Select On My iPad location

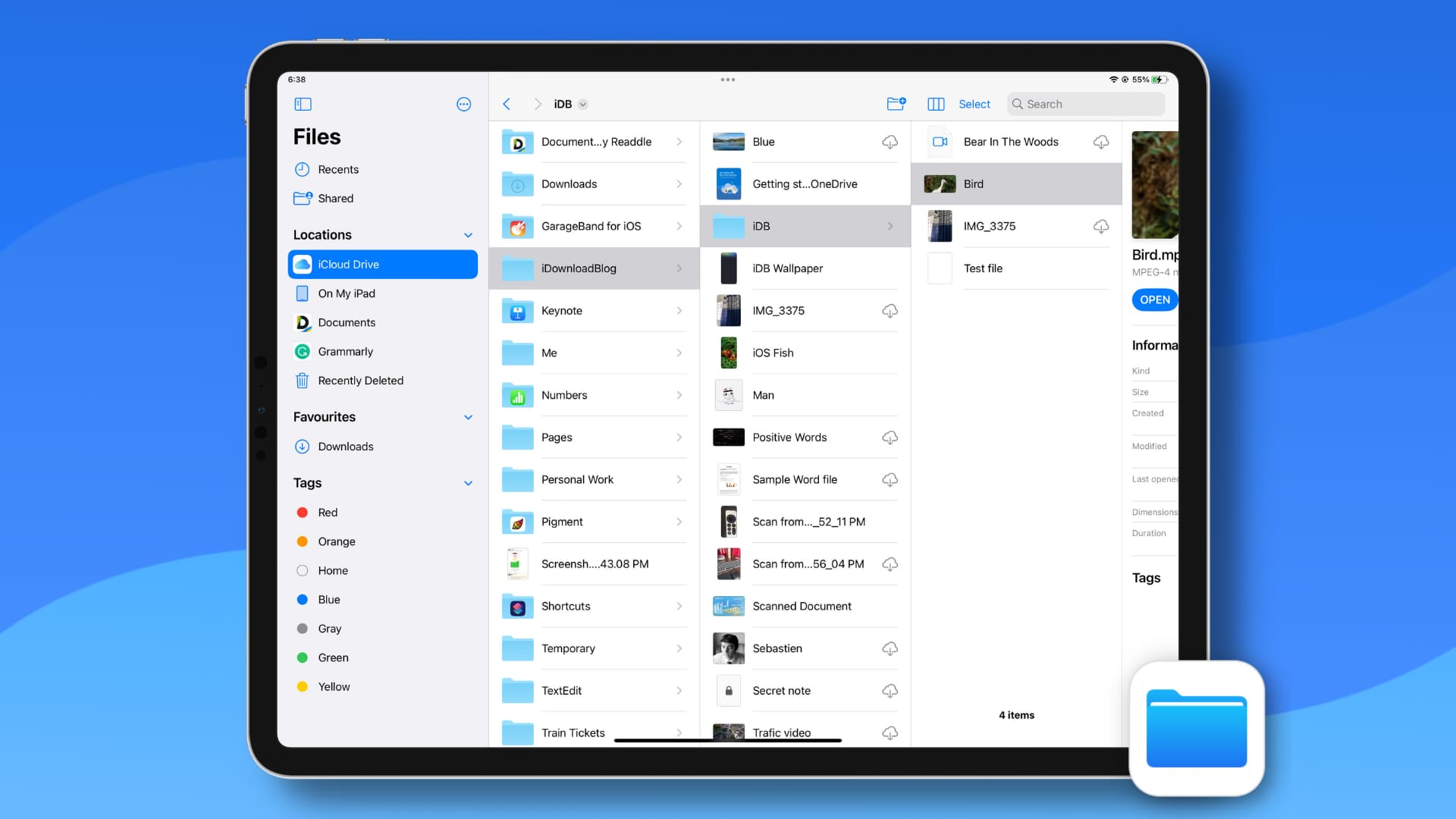coord(382,293)
